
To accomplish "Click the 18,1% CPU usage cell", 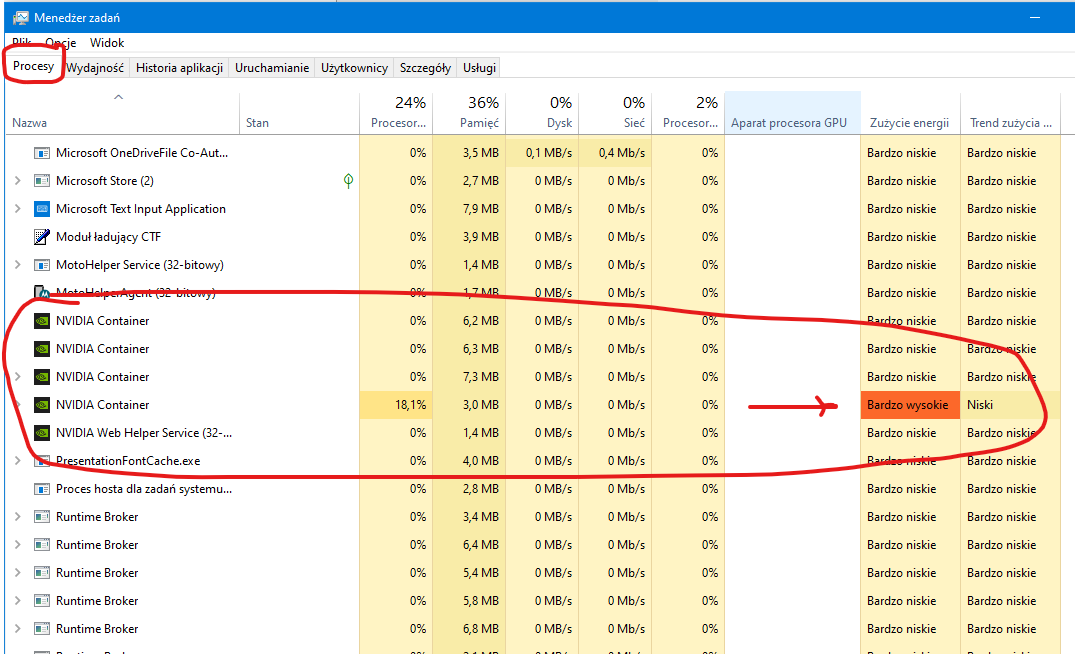I will tap(396, 405).
